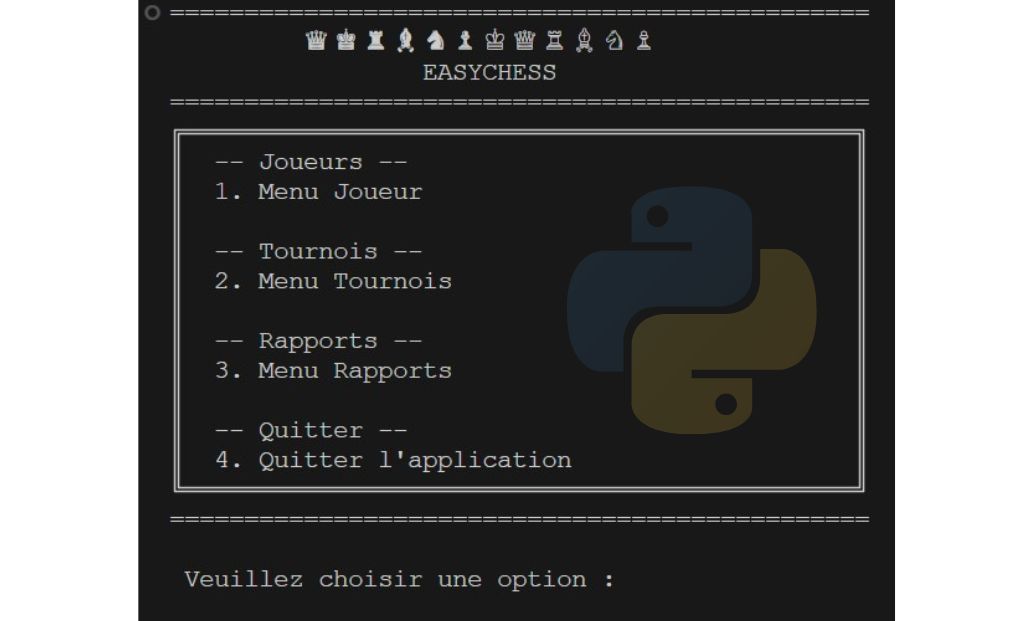Click the outlined pawn chess glyph
1028x621 pixels.
pos(644,41)
